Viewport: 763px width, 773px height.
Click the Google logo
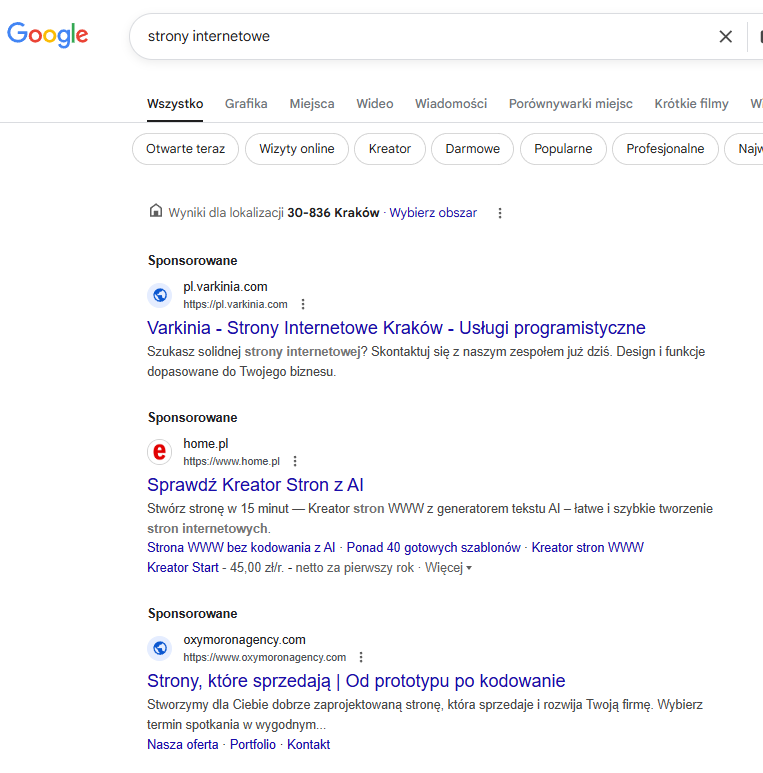[x=47, y=35]
